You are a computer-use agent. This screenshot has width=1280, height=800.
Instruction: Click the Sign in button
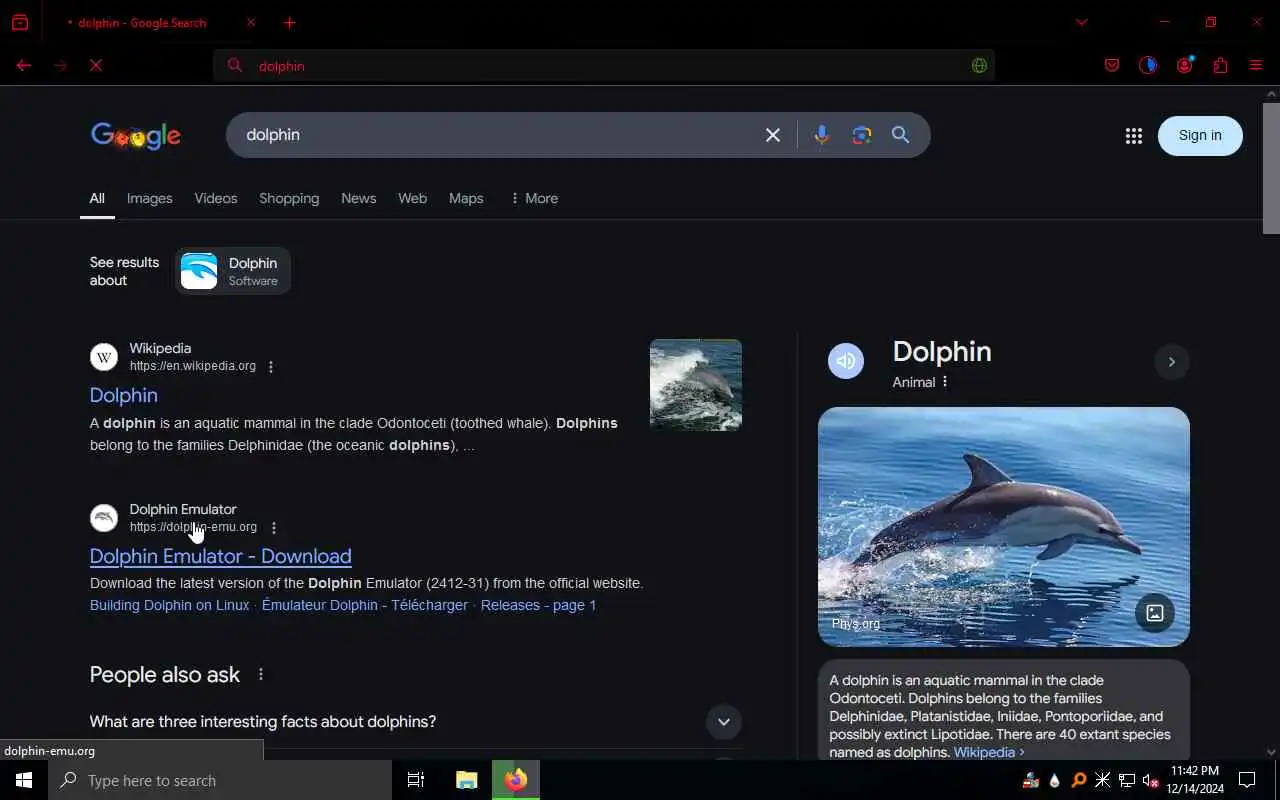tap(1200, 136)
